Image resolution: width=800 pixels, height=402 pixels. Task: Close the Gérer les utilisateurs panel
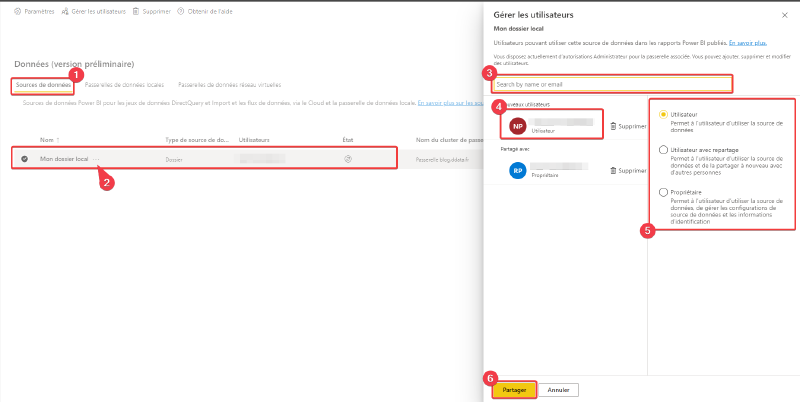tap(785, 15)
